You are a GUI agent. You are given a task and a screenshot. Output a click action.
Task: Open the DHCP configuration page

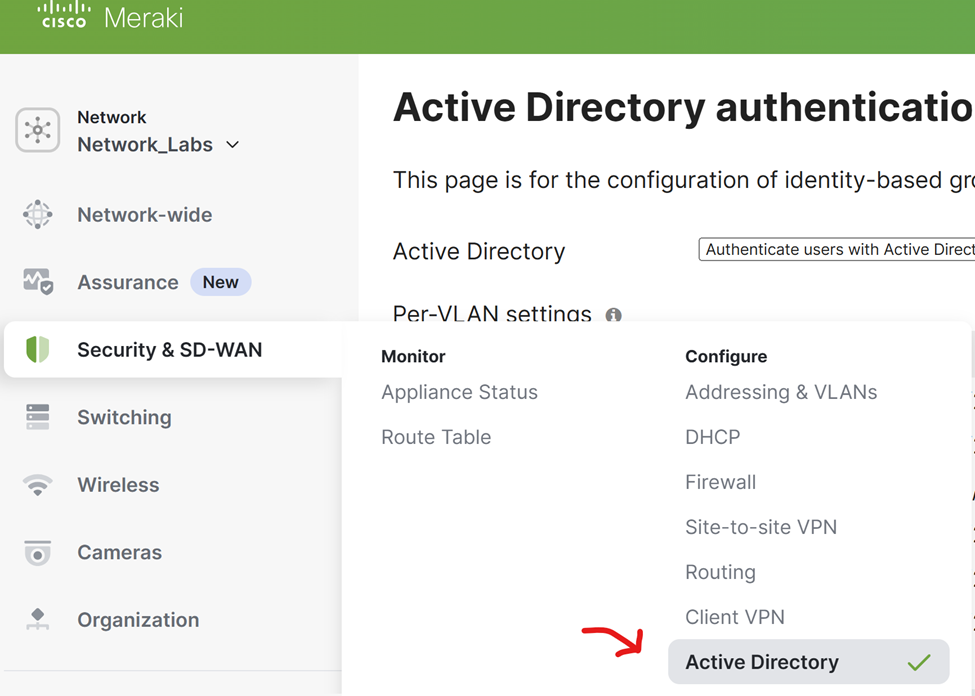713,437
